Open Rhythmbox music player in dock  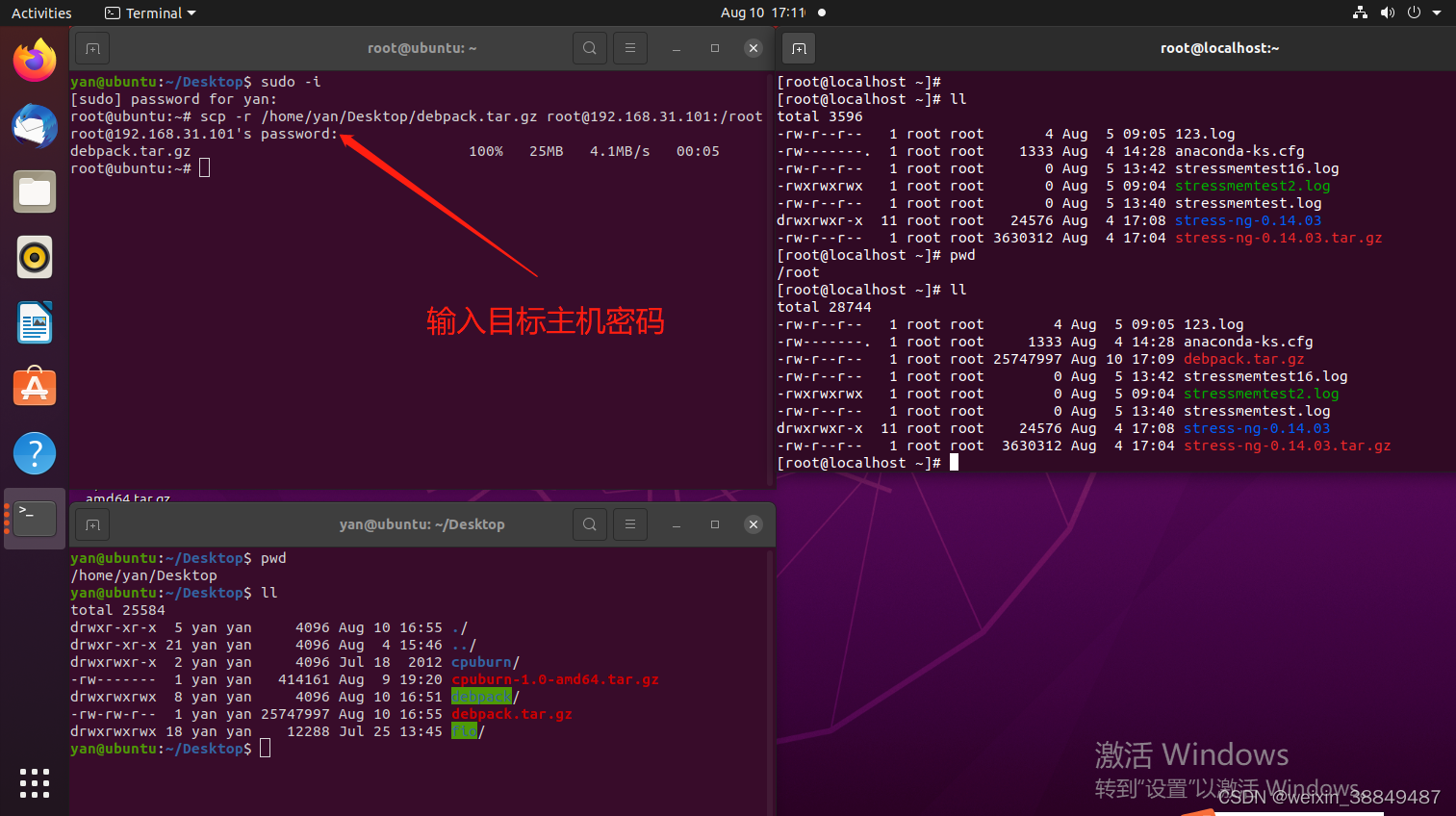point(35,257)
